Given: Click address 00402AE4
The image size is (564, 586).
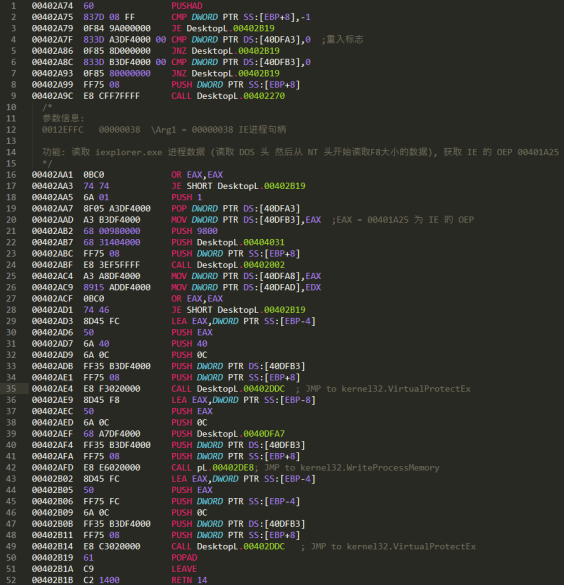Looking at the screenshot, I should click(52, 389).
